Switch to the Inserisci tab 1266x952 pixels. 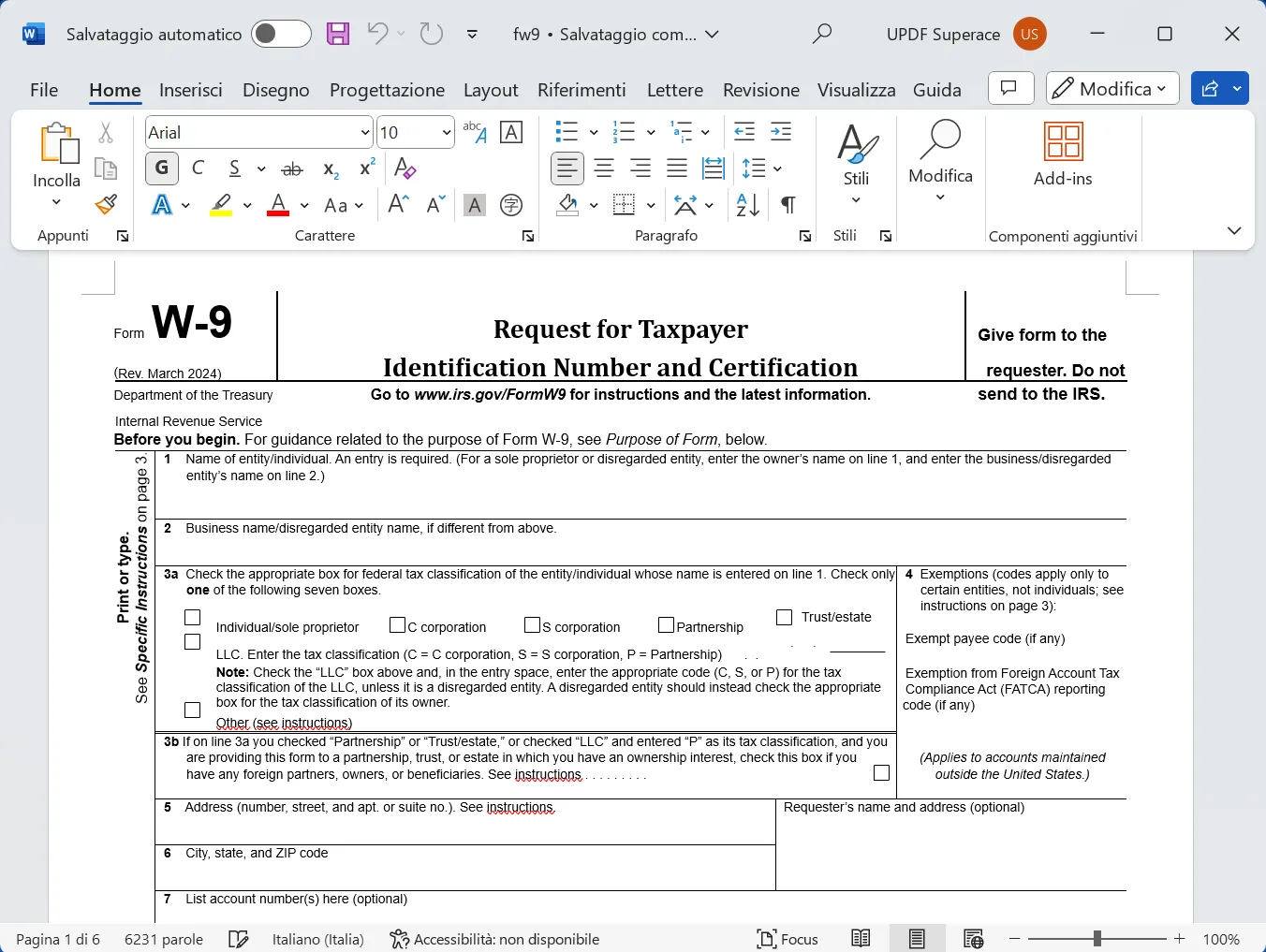tap(191, 90)
